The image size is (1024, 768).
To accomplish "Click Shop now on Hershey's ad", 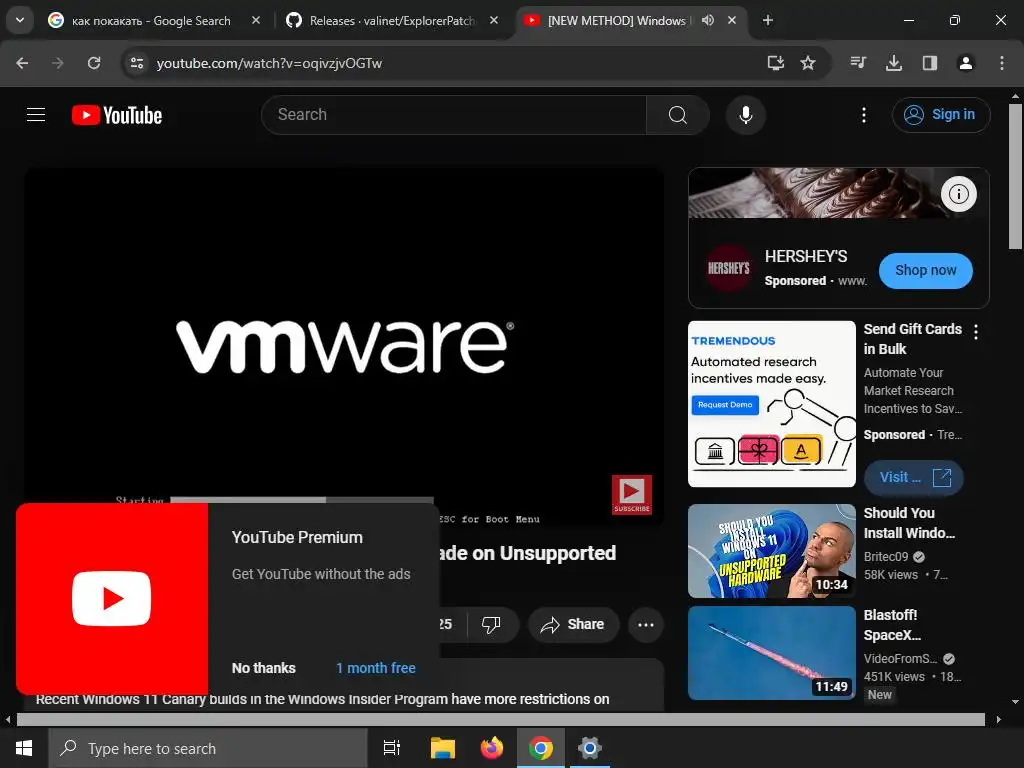I will pos(925,270).
